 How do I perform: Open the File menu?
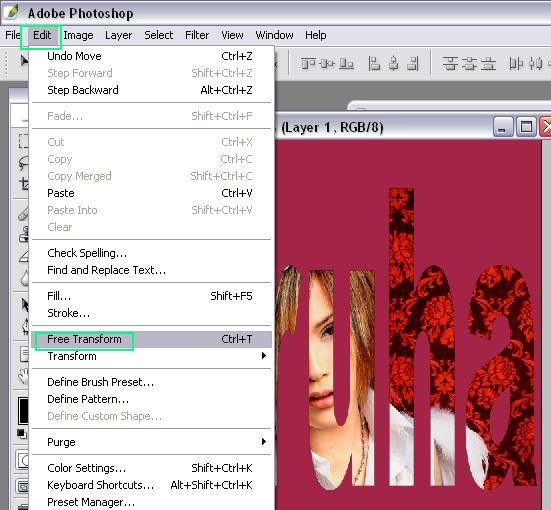(x=13, y=35)
